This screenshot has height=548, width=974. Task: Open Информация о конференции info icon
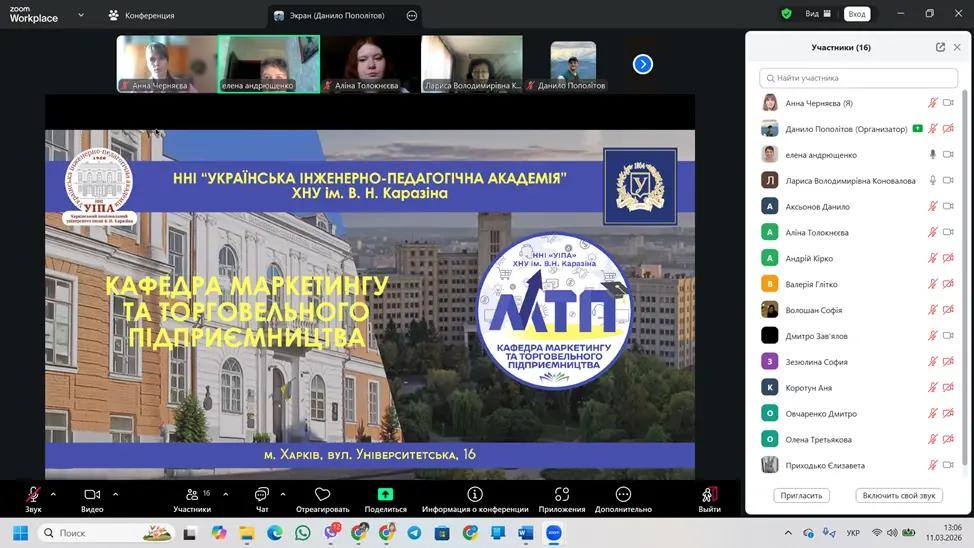475,495
